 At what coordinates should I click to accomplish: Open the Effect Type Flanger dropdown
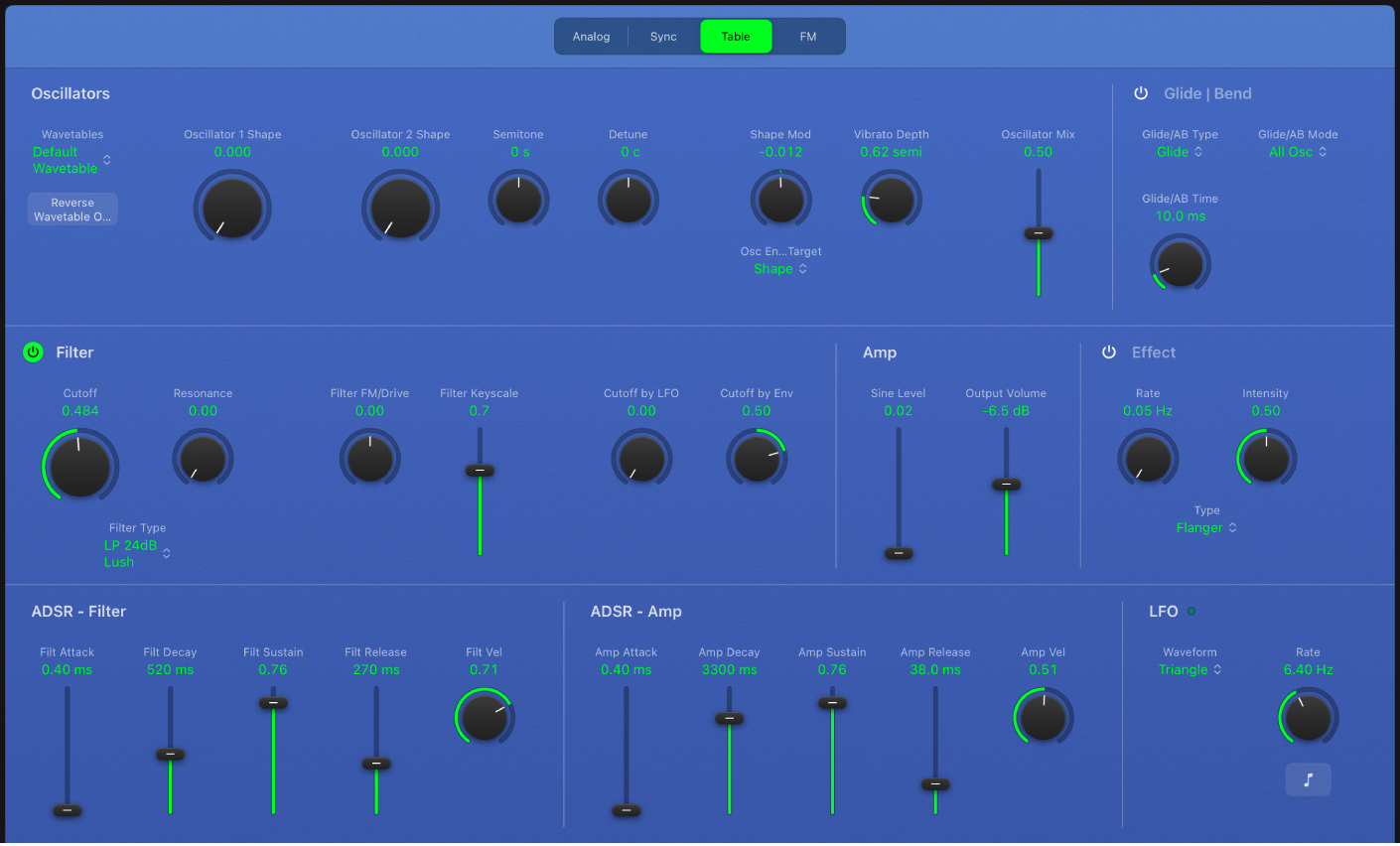tap(1206, 528)
